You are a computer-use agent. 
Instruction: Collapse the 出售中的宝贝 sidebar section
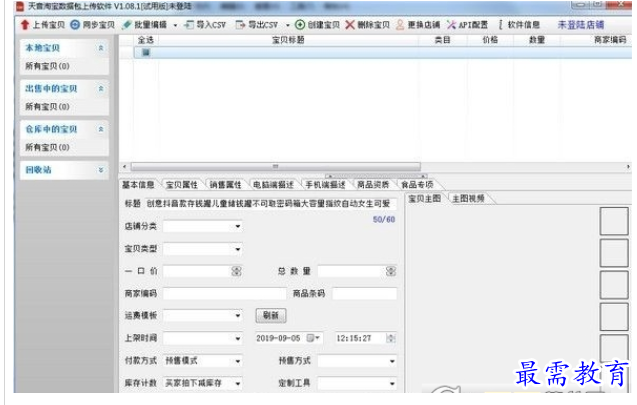(x=101, y=89)
